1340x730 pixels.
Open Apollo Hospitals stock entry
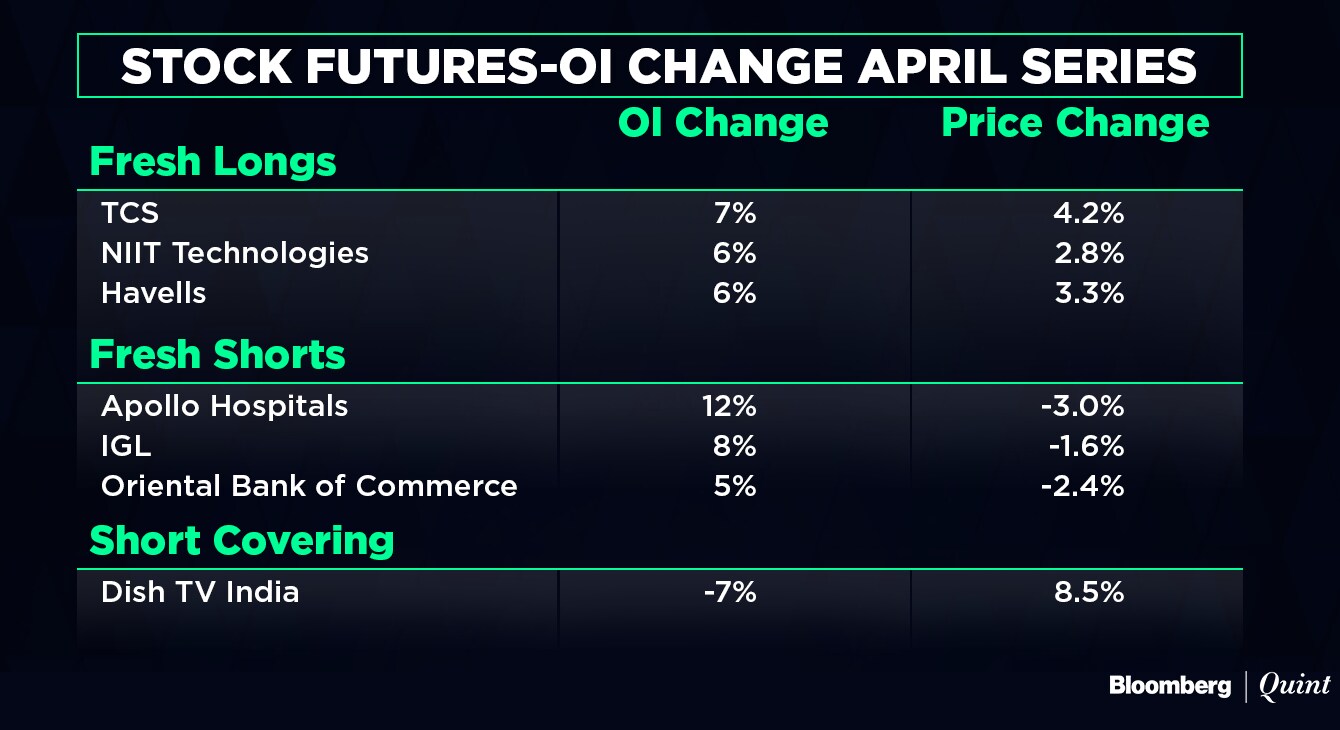225,406
